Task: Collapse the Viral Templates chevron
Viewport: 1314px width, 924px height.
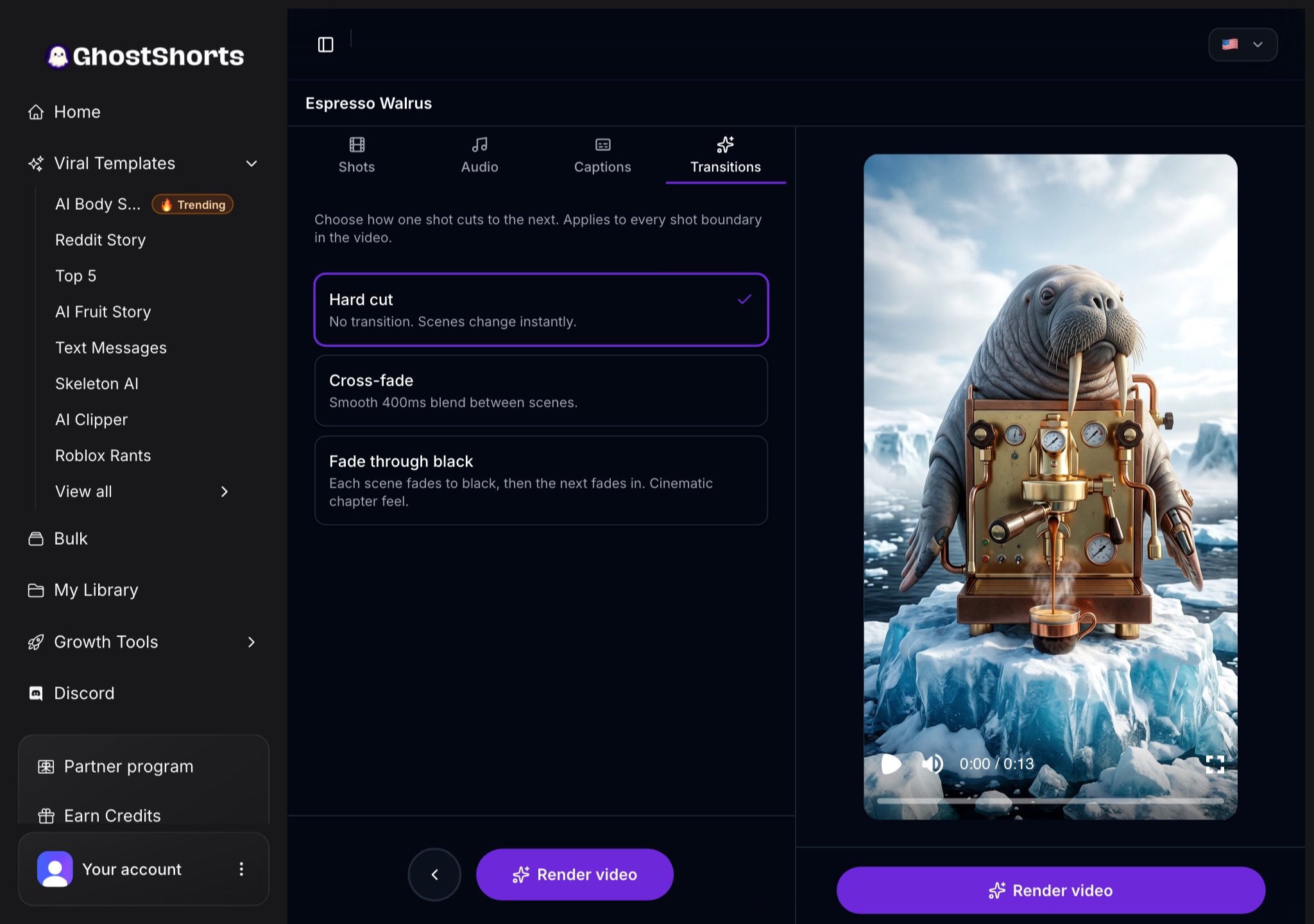Action: pyautogui.click(x=252, y=164)
